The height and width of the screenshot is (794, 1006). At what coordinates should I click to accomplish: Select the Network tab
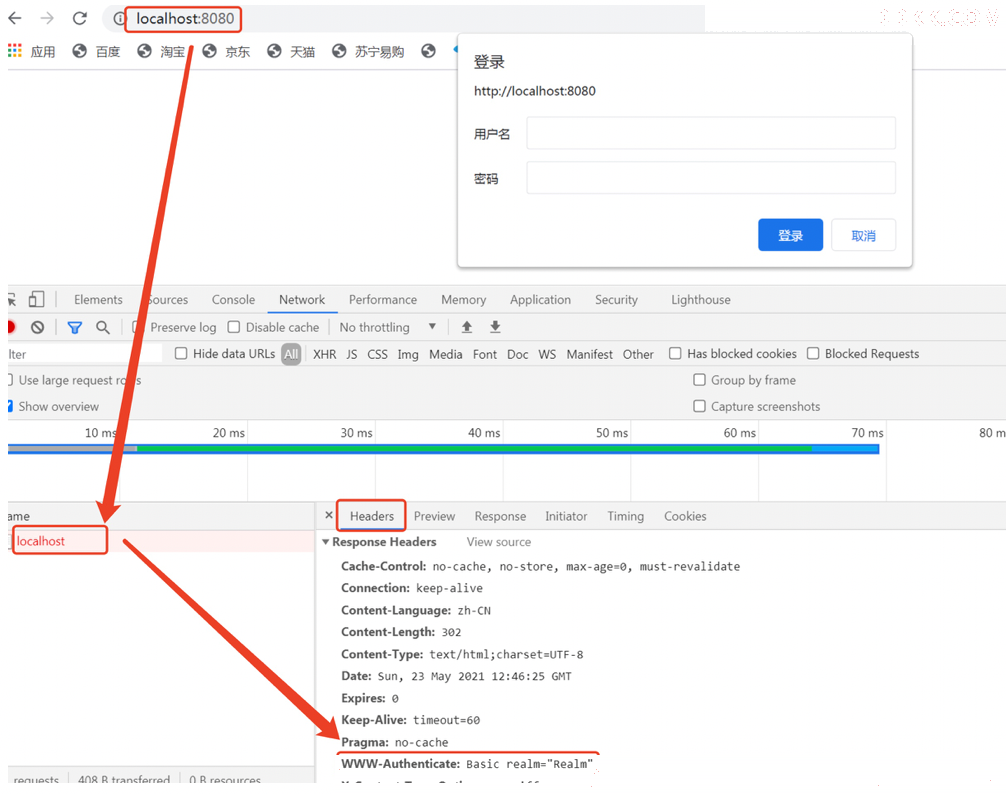coord(302,300)
